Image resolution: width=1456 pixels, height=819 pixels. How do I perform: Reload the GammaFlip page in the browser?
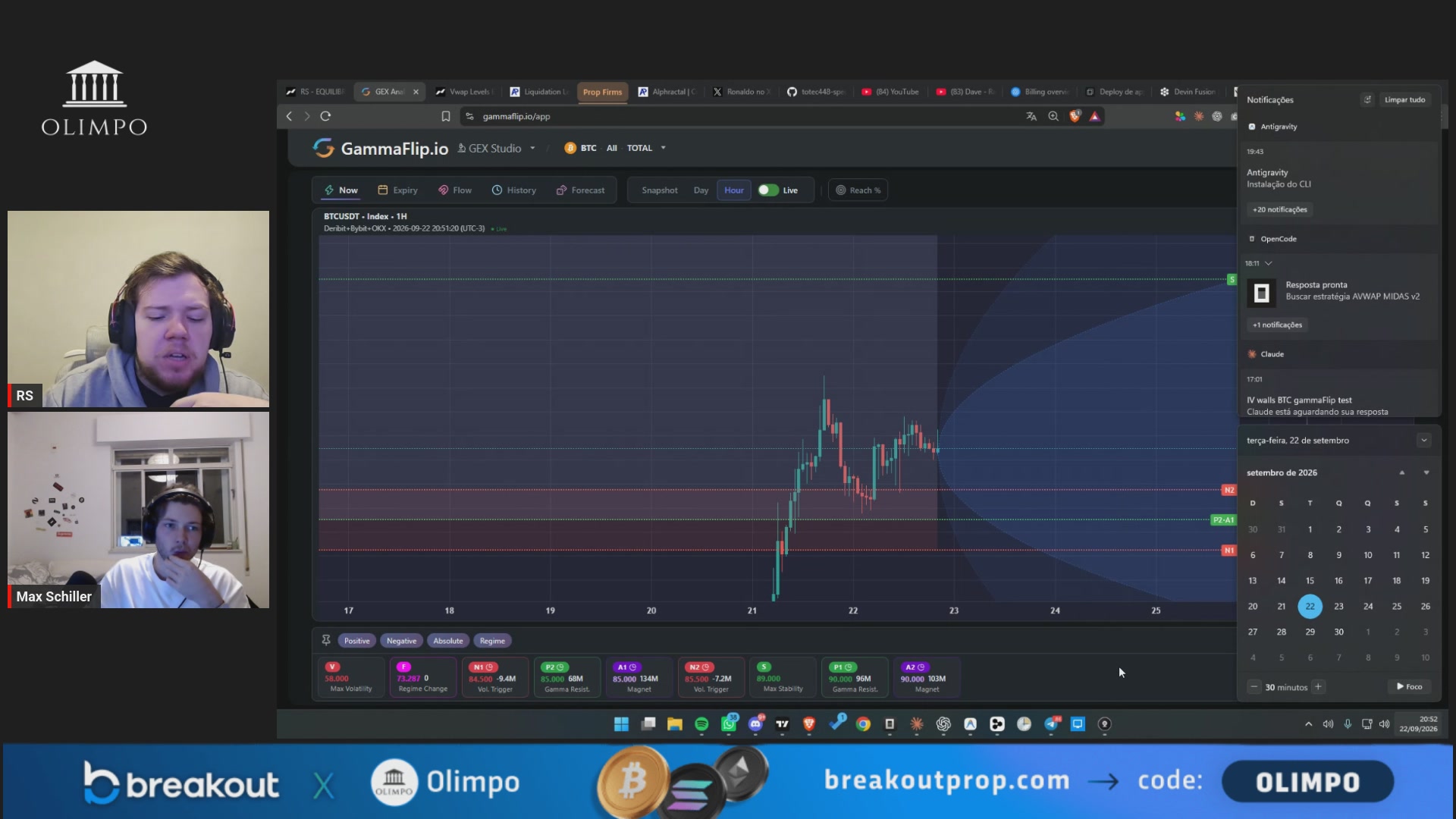pos(325,116)
